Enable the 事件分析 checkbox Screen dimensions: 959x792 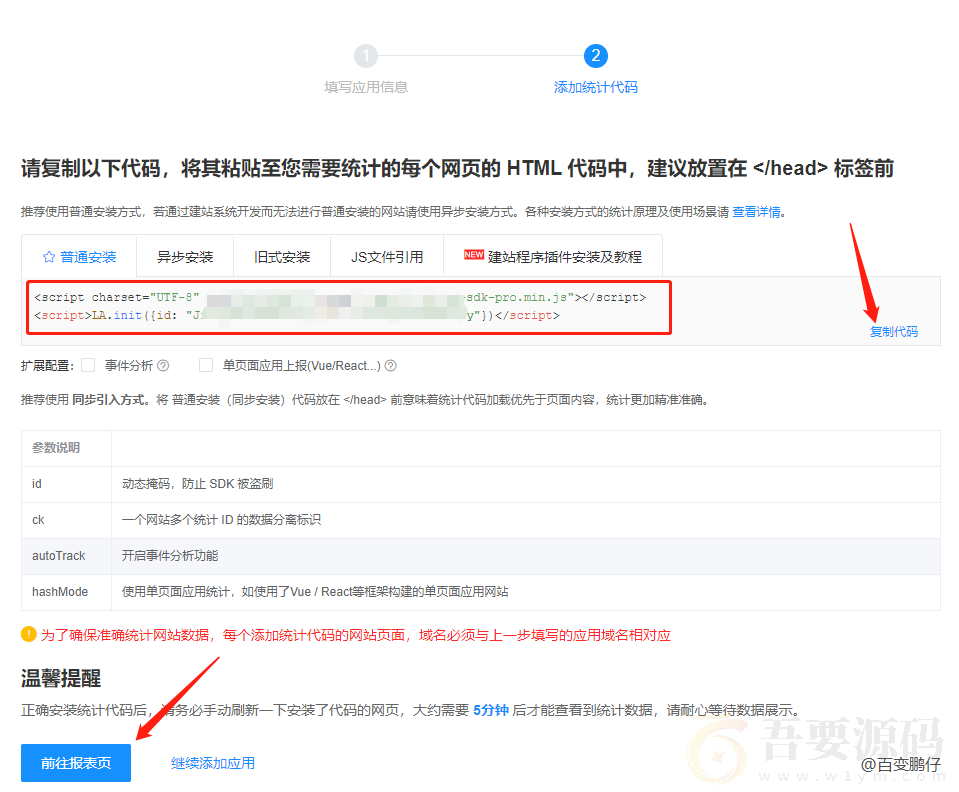pos(88,365)
